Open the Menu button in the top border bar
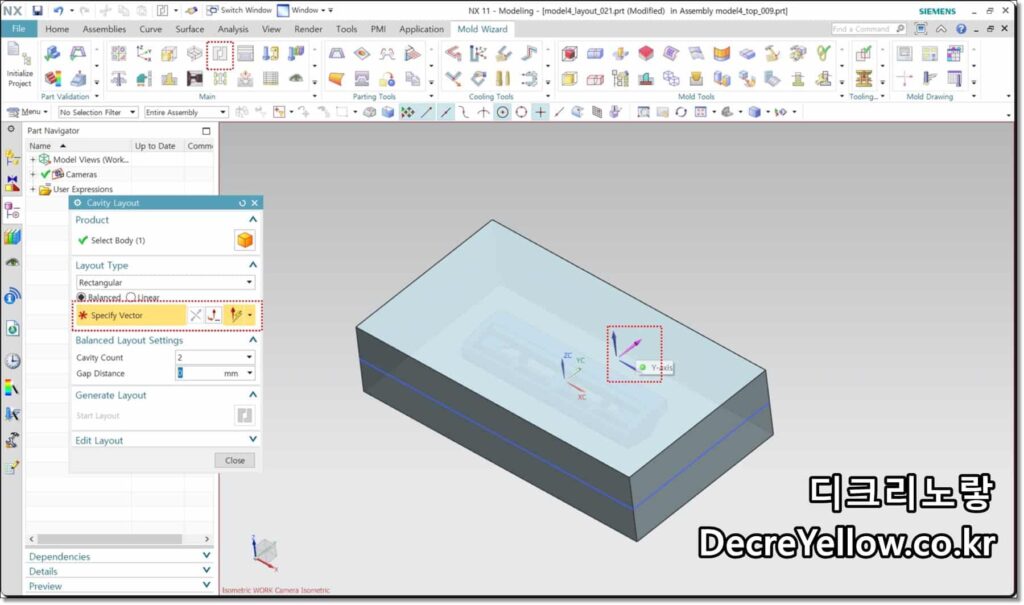Screen dimensions: 1024x605 point(27,112)
